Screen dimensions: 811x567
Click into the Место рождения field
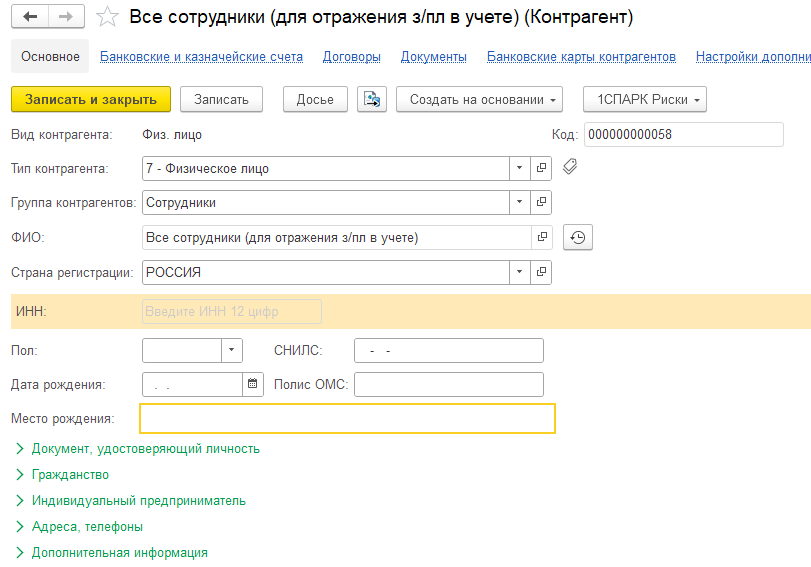click(x=347, y=418)
